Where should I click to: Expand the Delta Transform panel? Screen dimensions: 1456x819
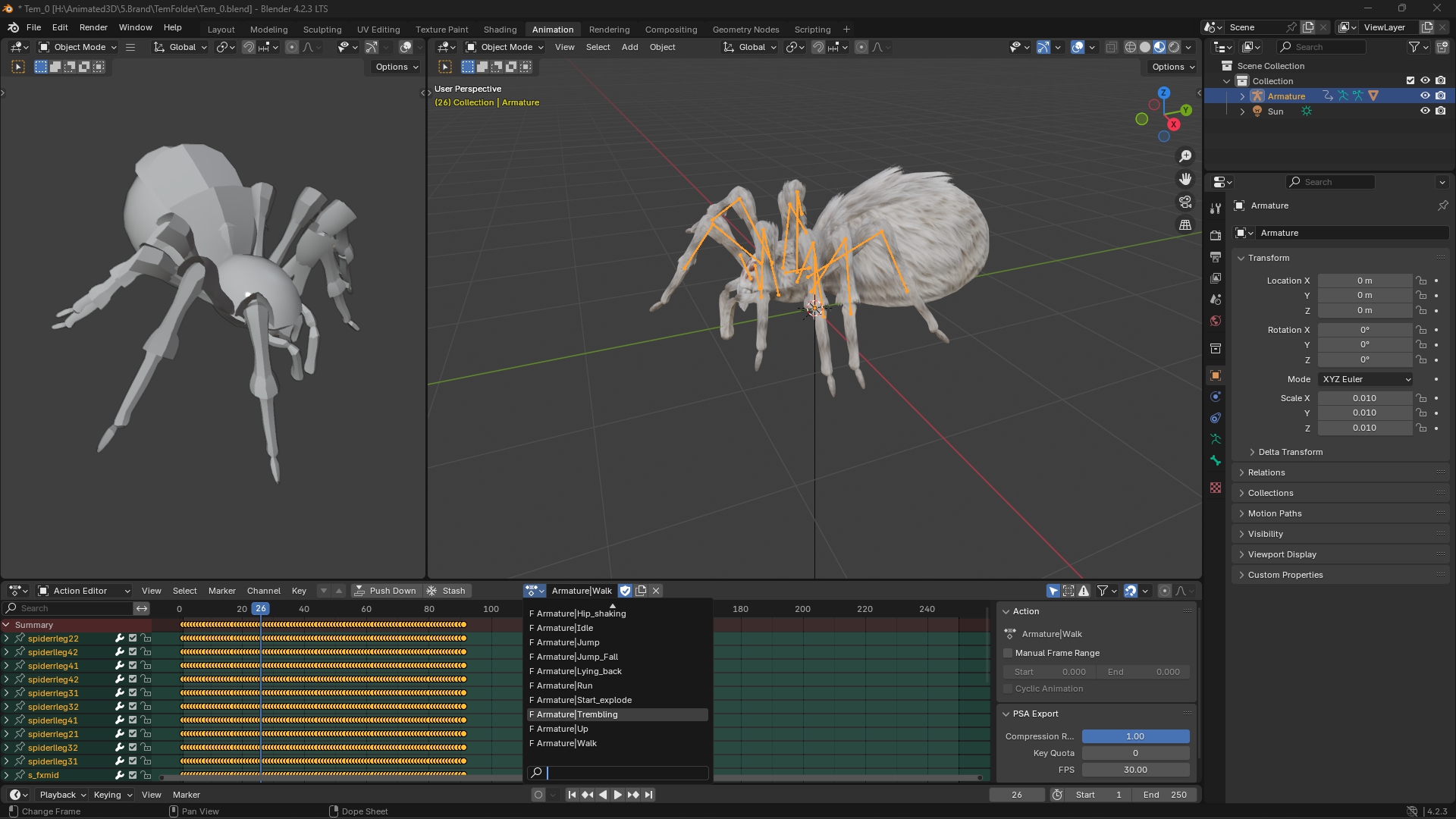pos(1289,452)
